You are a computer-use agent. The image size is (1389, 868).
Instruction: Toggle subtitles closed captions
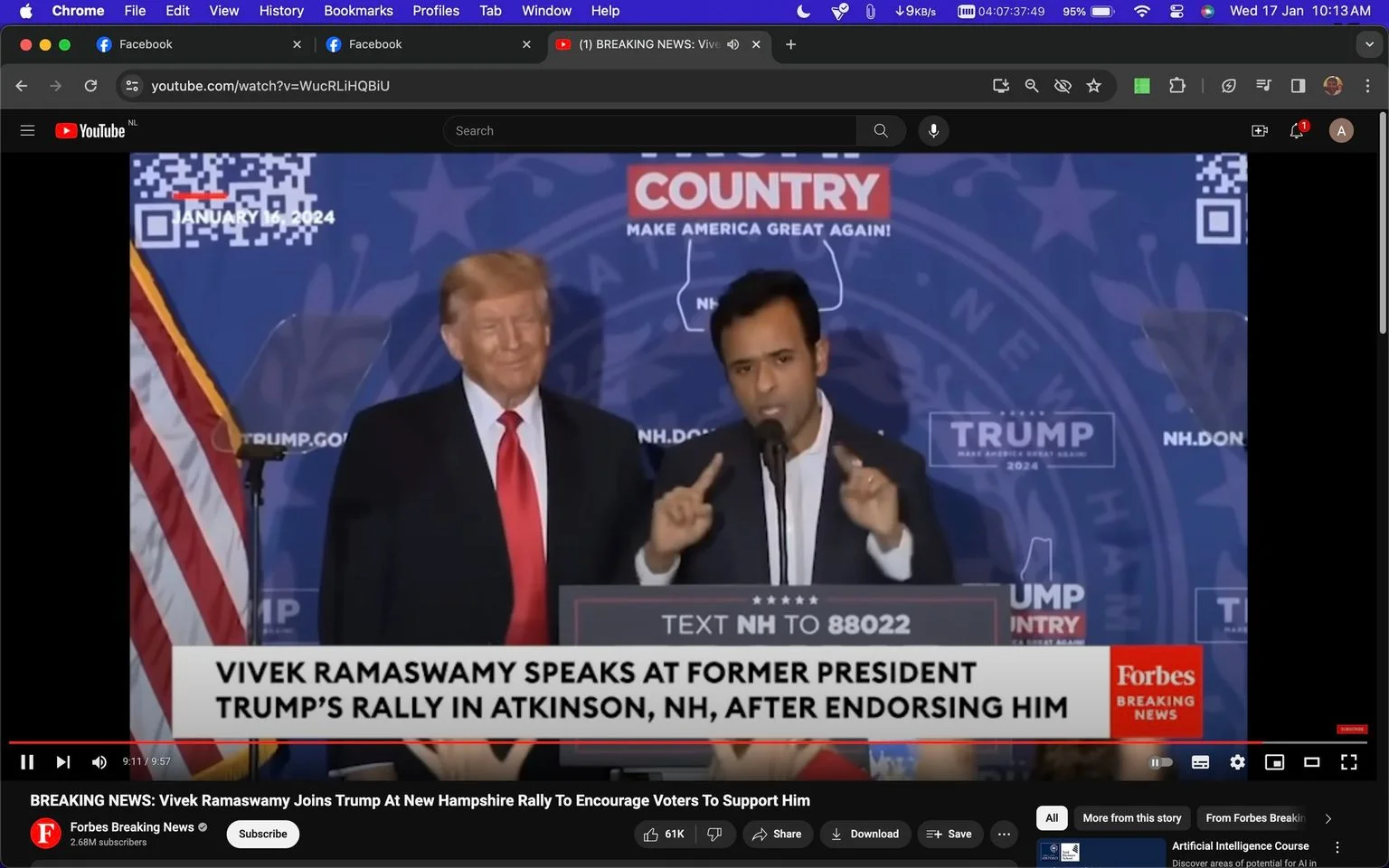[1200, 762]
